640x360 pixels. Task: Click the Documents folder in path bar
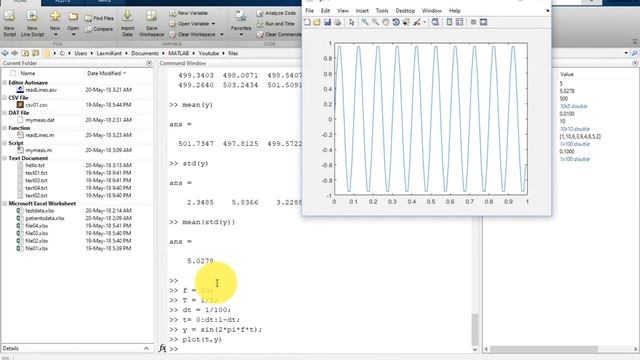pyautogui.click(x=145, y=53)
